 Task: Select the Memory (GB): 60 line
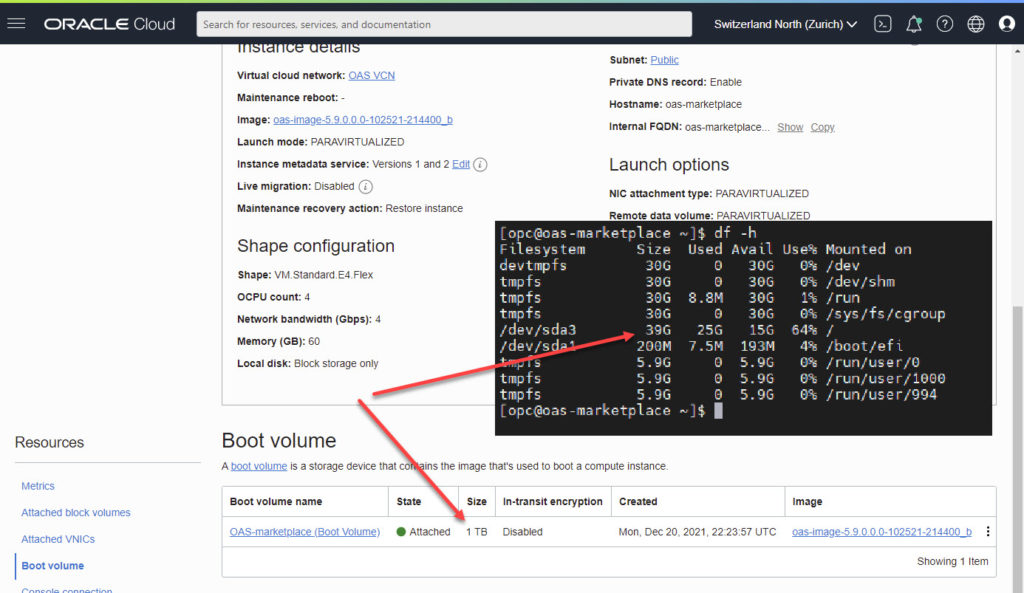click(x=278, y=342)
